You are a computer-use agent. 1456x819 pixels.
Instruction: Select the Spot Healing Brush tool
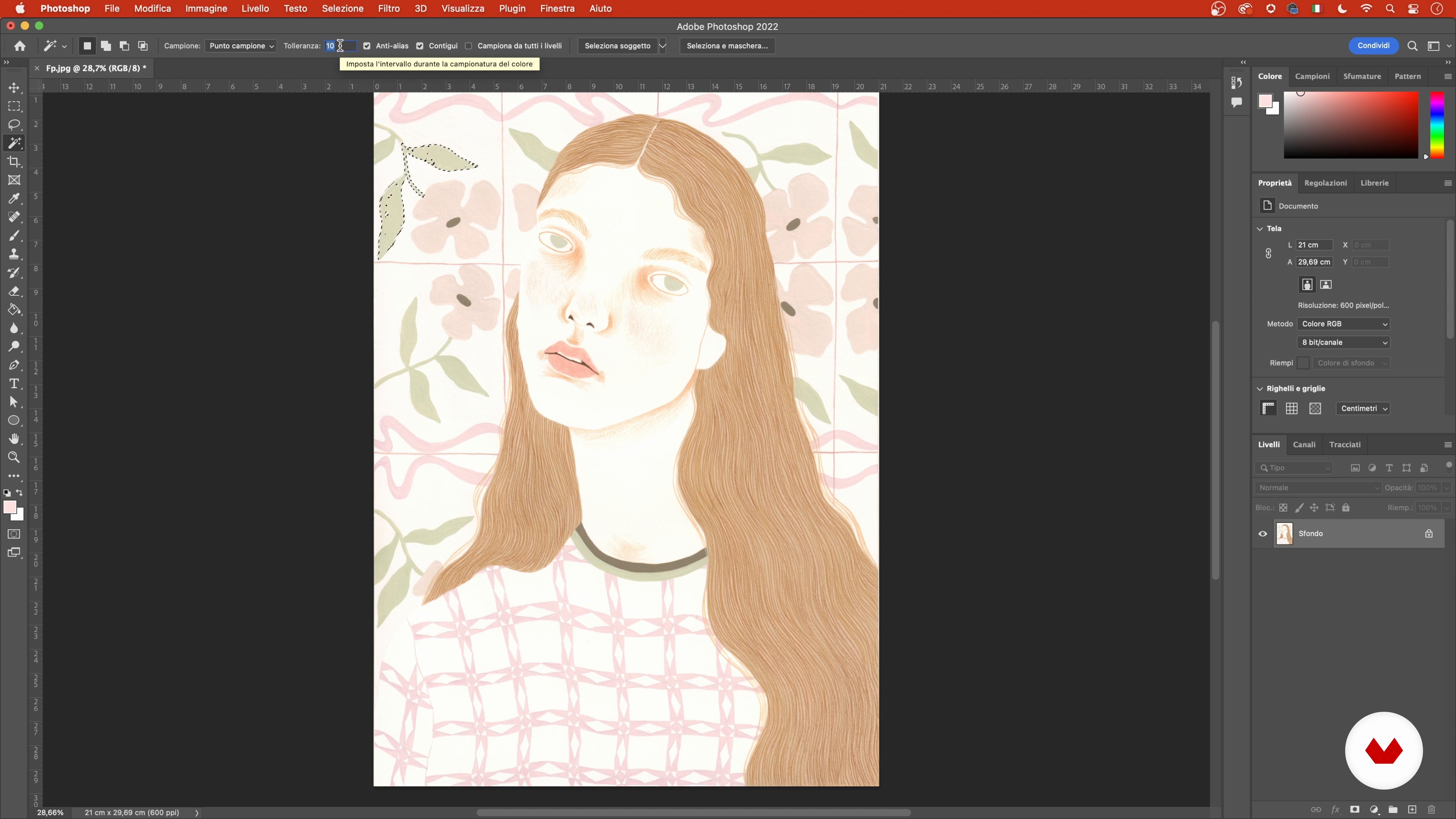(14, 217)
